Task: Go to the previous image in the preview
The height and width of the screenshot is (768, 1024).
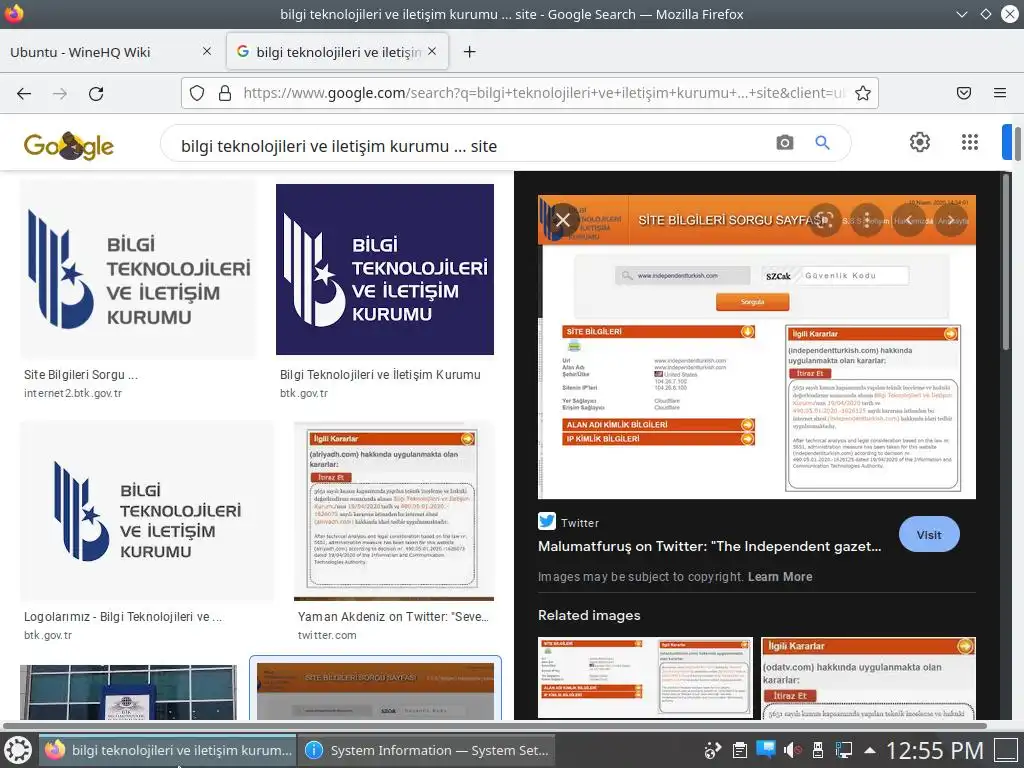Action: tap(909, 220)
